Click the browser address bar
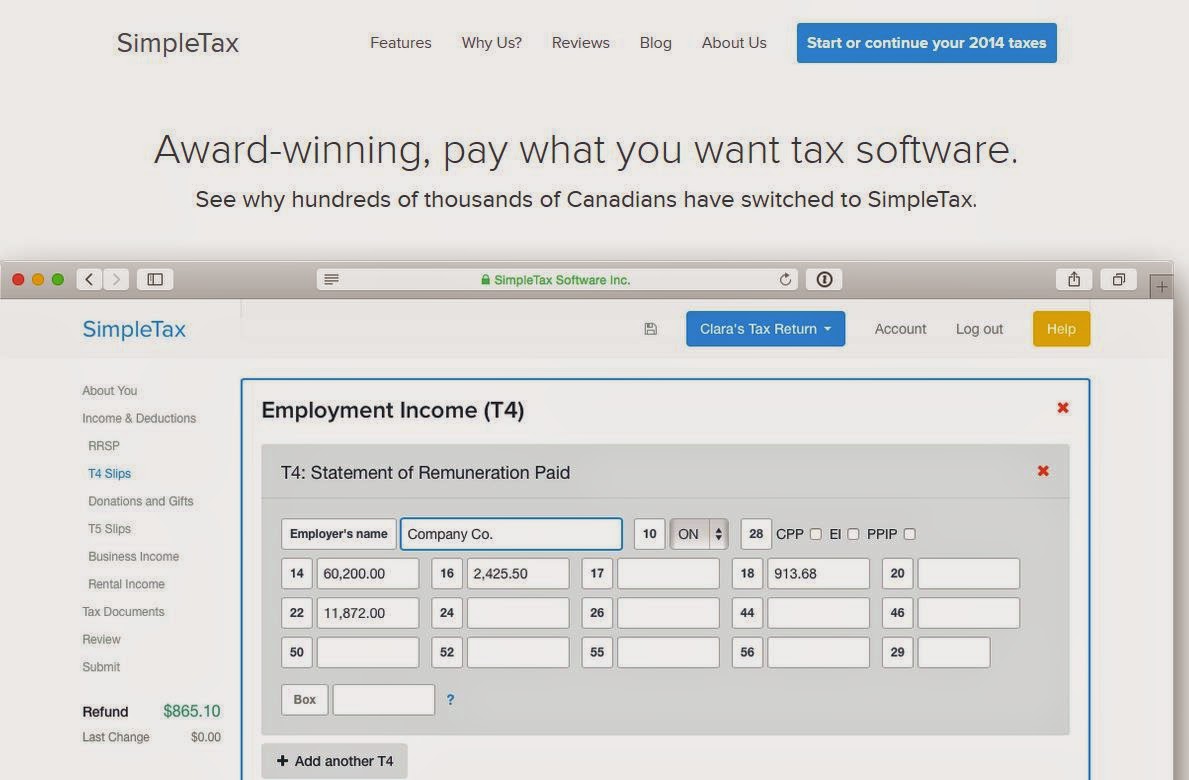 point(557,280)
